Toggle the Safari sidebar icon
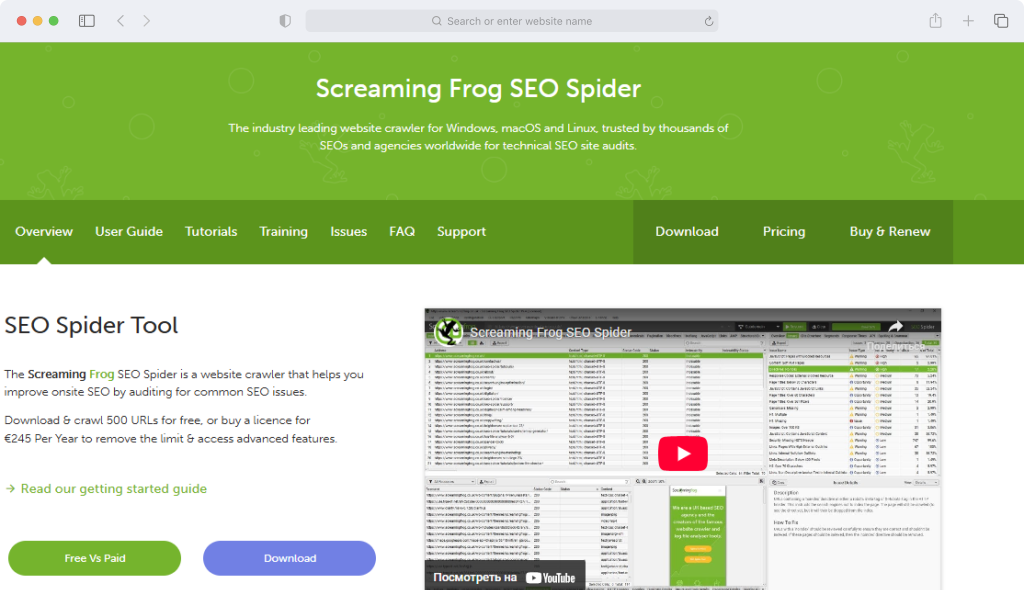This screenshot has width=1024, height=590. pyautogui.click(x=87, y=21)
